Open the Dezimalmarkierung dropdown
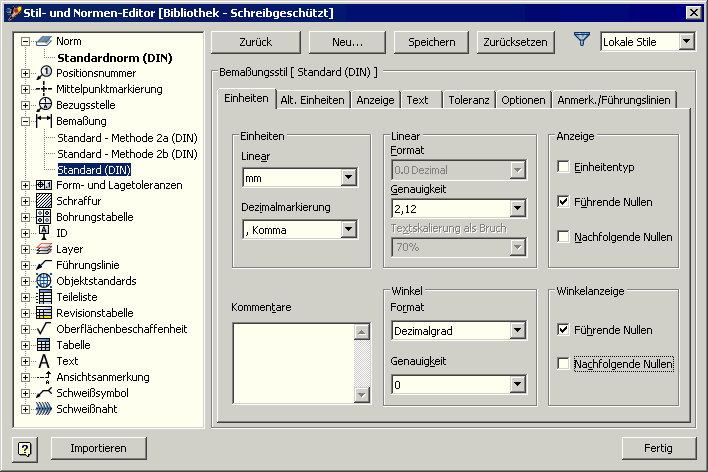 (x=348, y=230)
